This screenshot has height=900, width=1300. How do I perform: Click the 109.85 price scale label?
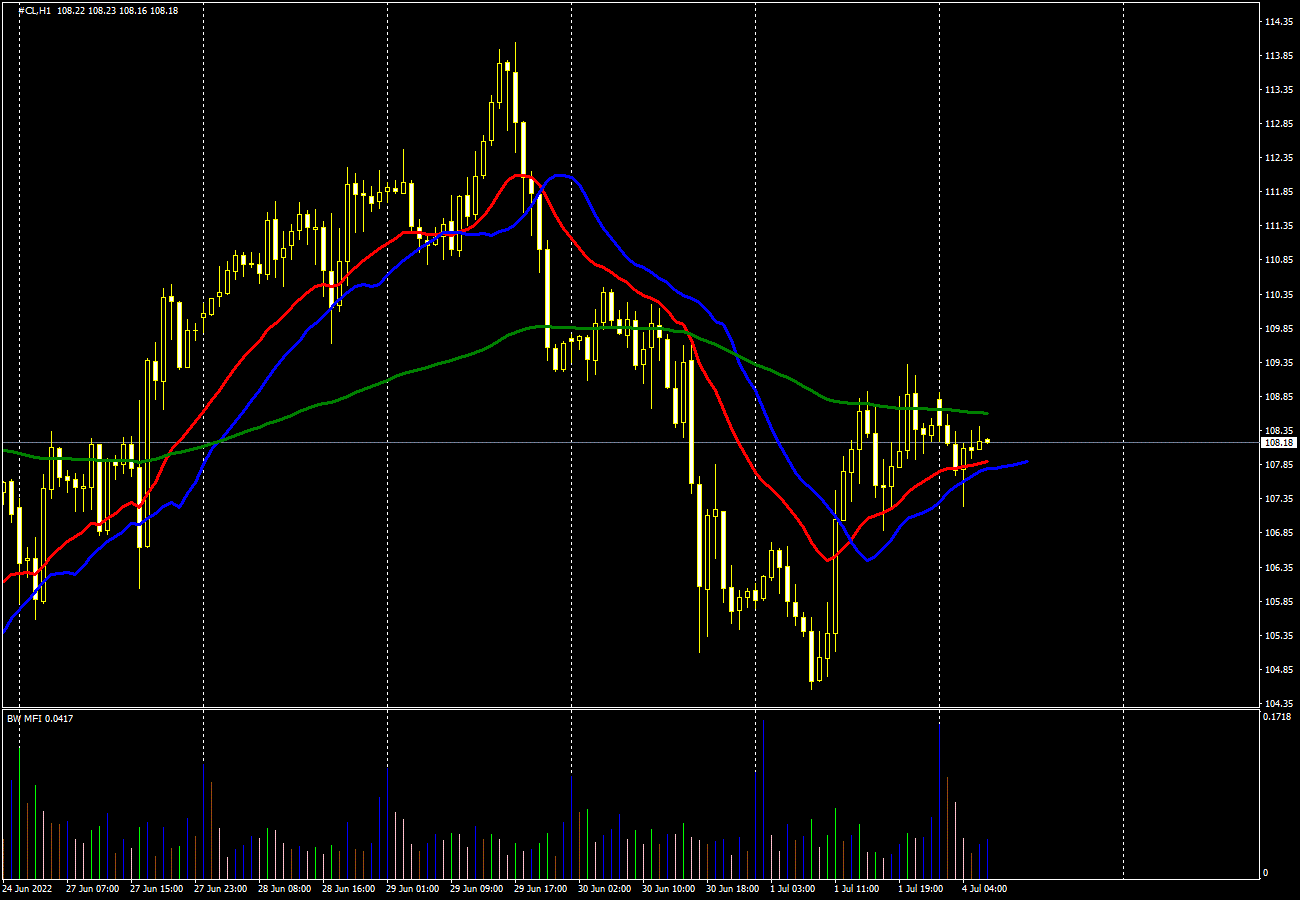[1278, 328]
